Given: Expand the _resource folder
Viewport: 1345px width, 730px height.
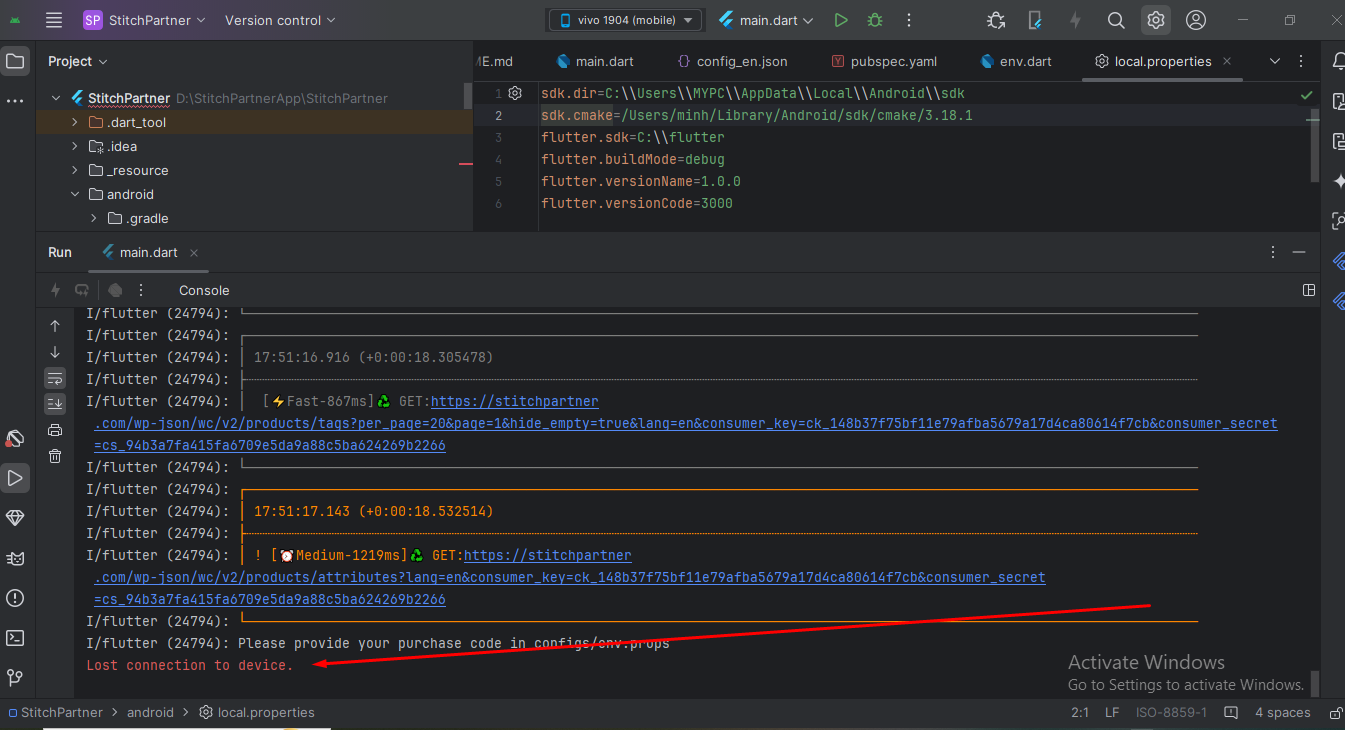Looking at the screenshot, I should (75, 170).
